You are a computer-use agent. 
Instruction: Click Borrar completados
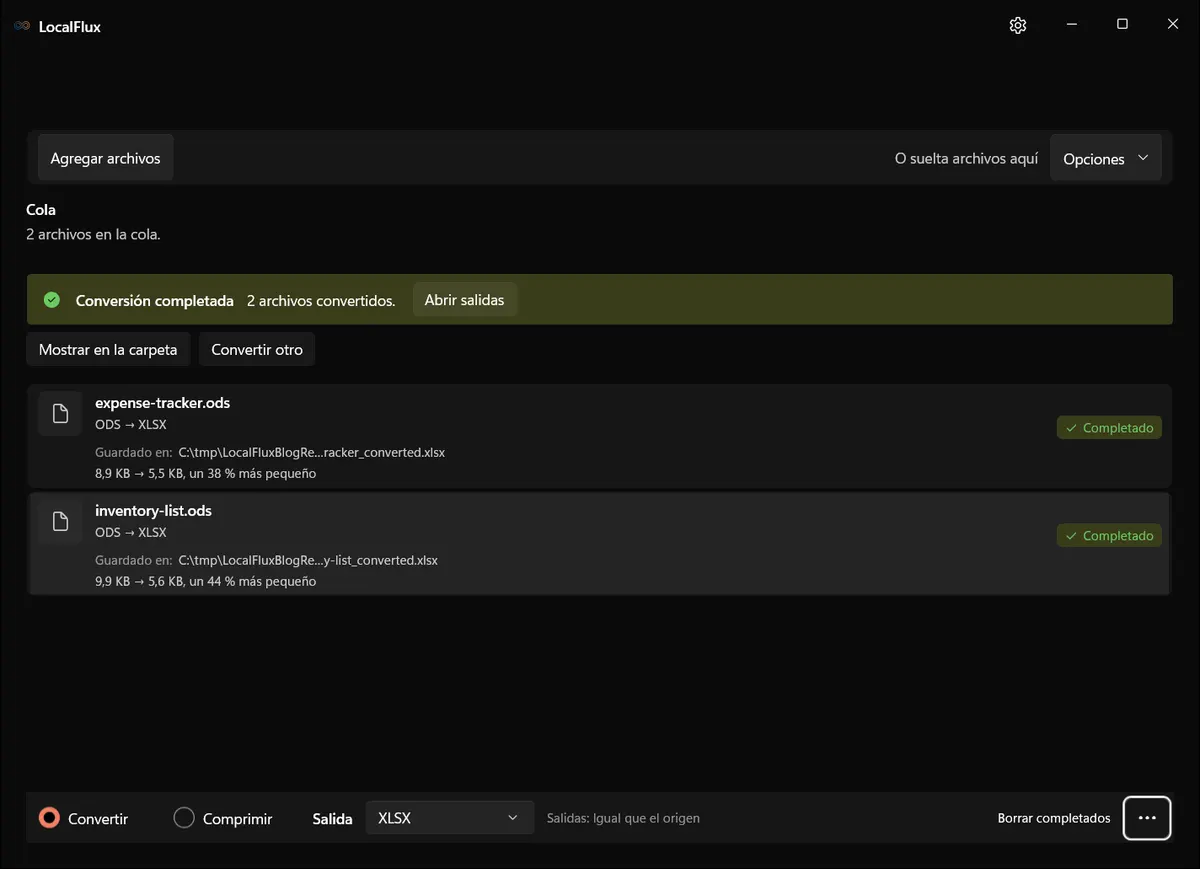tap(1054, 818)
